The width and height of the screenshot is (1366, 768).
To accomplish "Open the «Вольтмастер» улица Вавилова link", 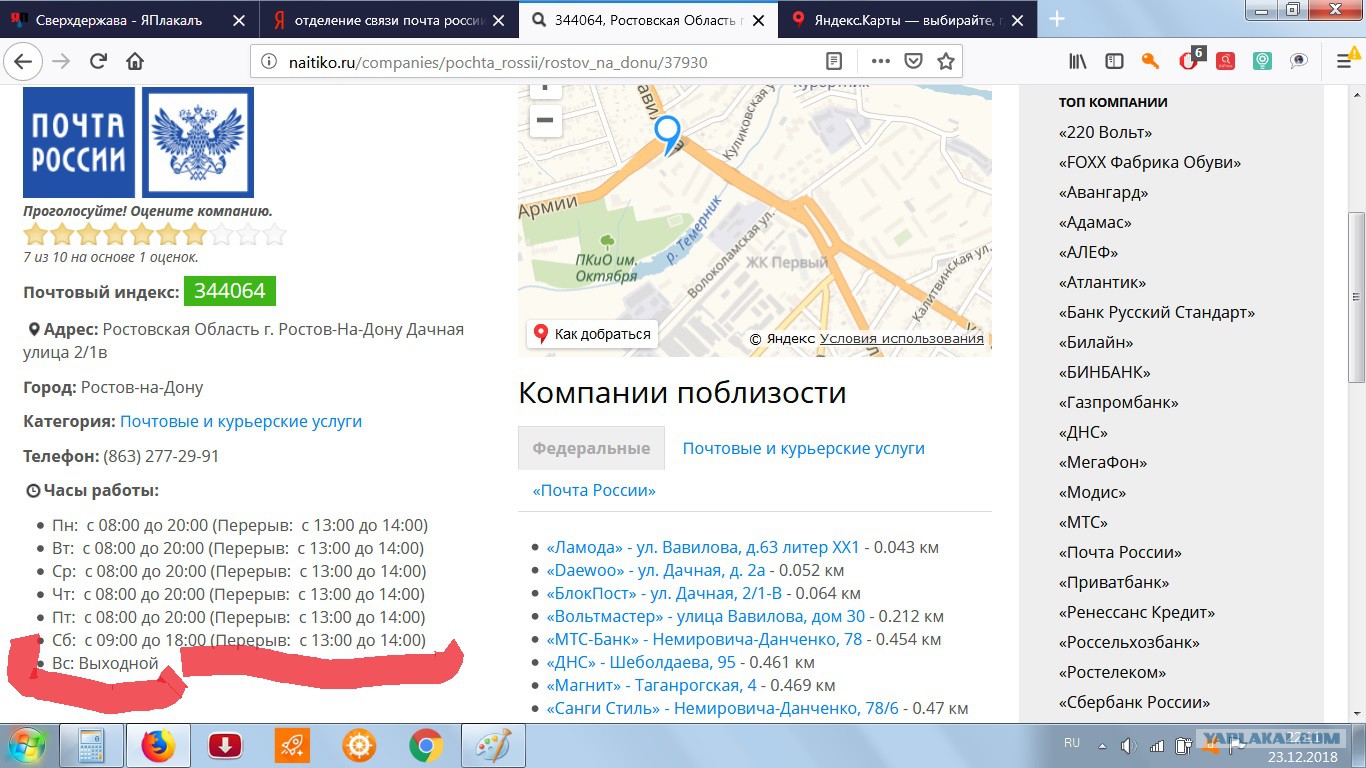I will point(705,616).
